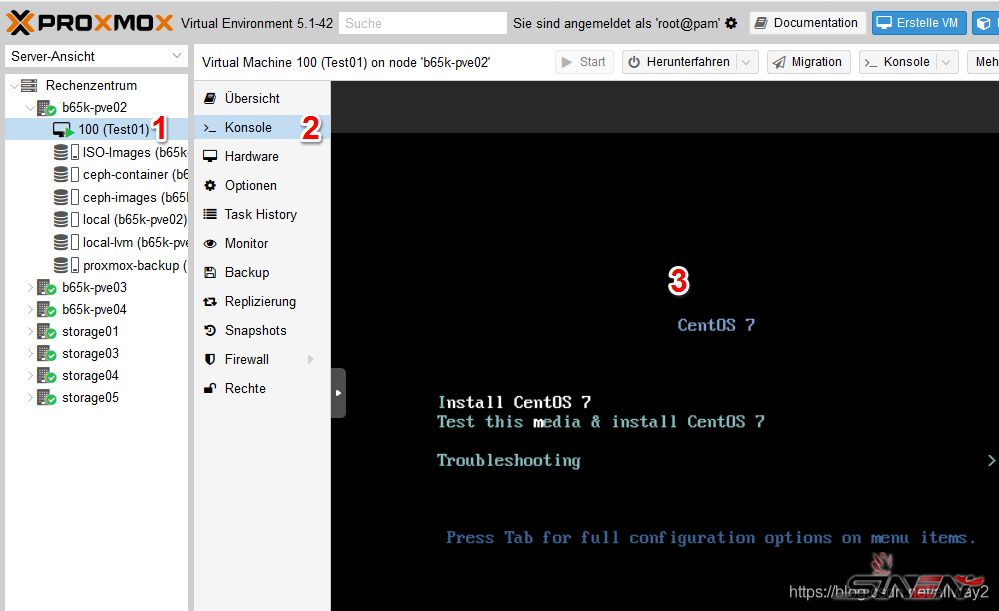999x611 pixels.
Task: Expand the b65k-pve04 node
Action: coord(30,310)
